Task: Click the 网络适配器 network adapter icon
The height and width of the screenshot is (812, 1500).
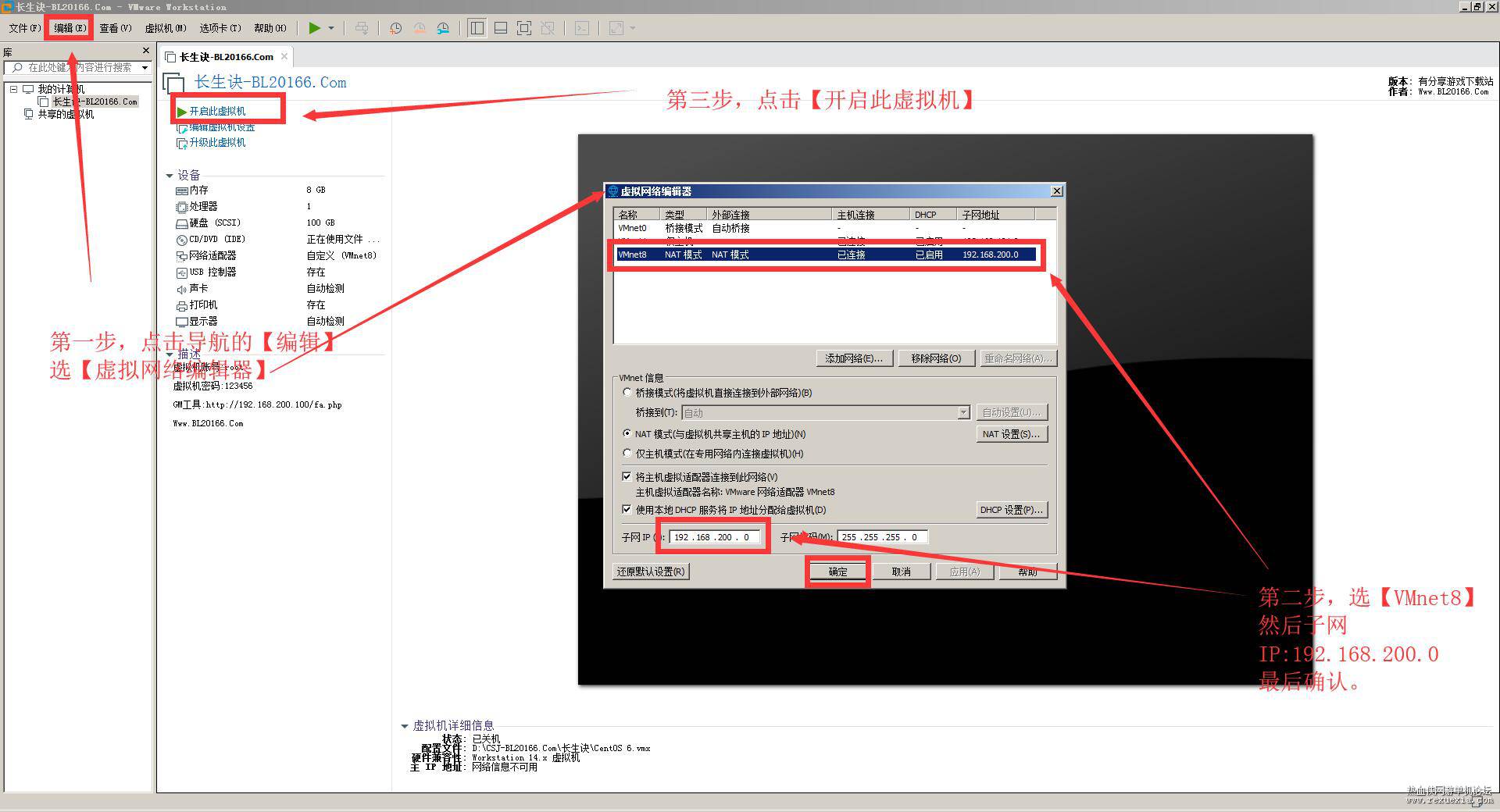Action: tap(181, 256)
